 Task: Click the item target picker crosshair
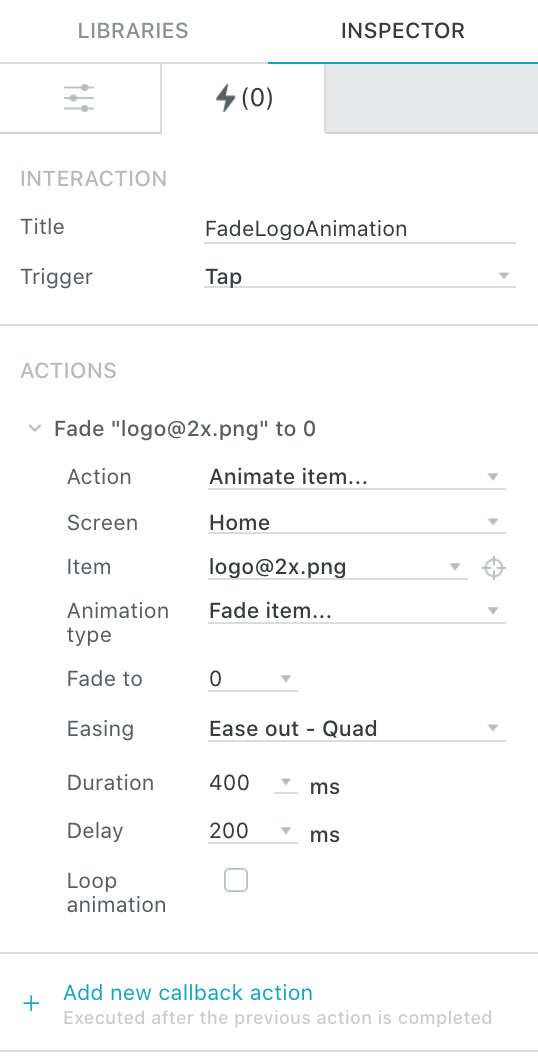[494, 568]
